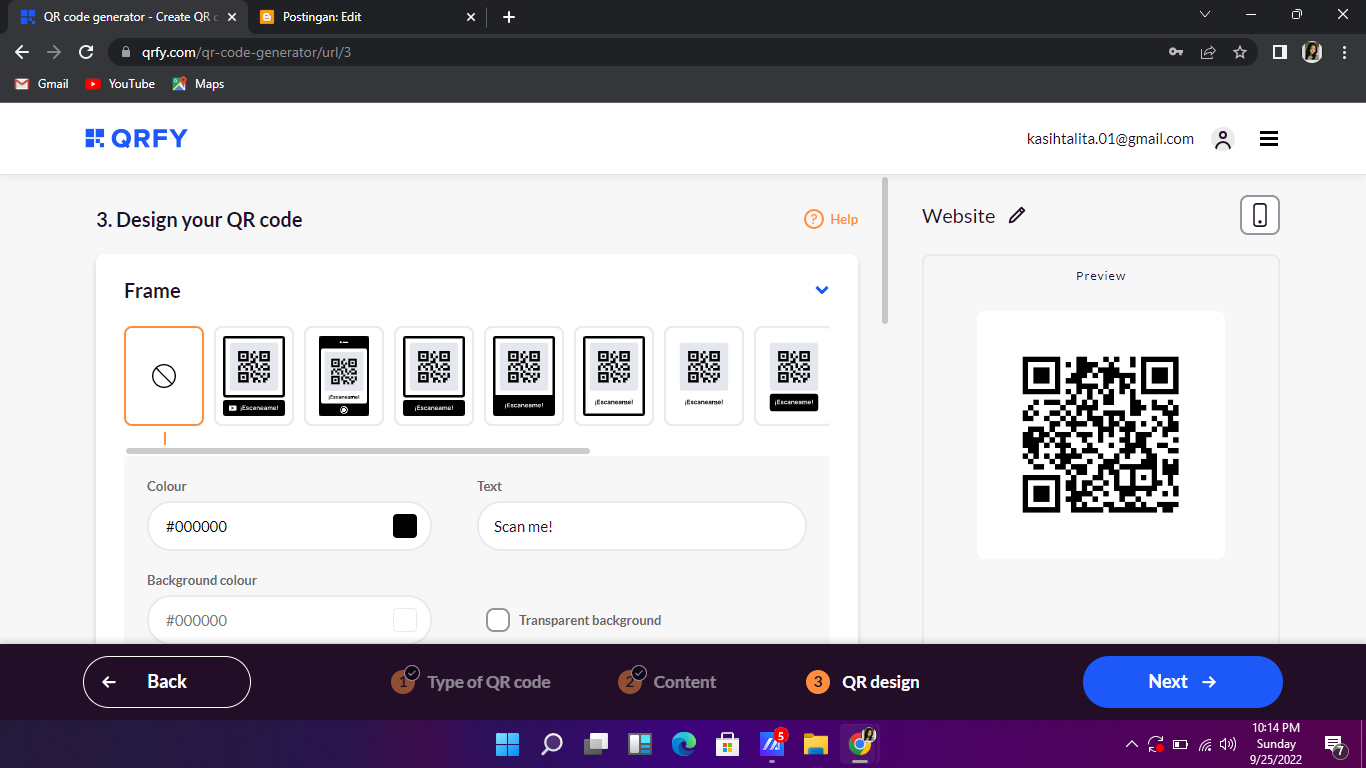Choose the seventh borderless frame with text

704,376
